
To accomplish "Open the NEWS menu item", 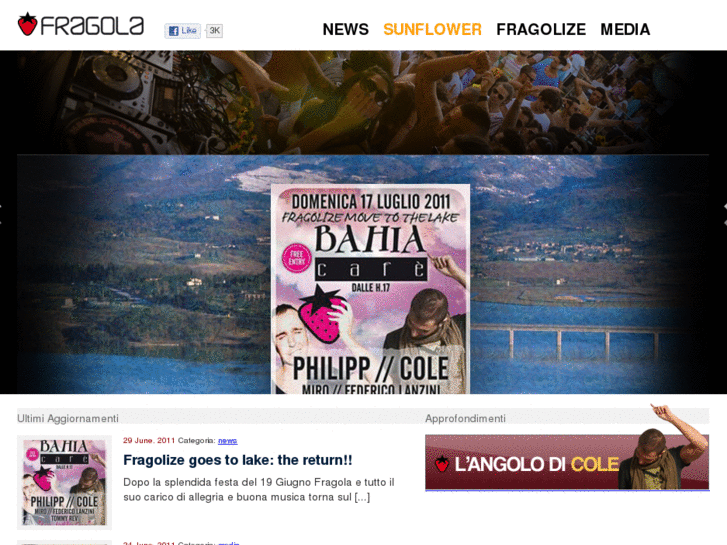I will click(x=345, y=29).
